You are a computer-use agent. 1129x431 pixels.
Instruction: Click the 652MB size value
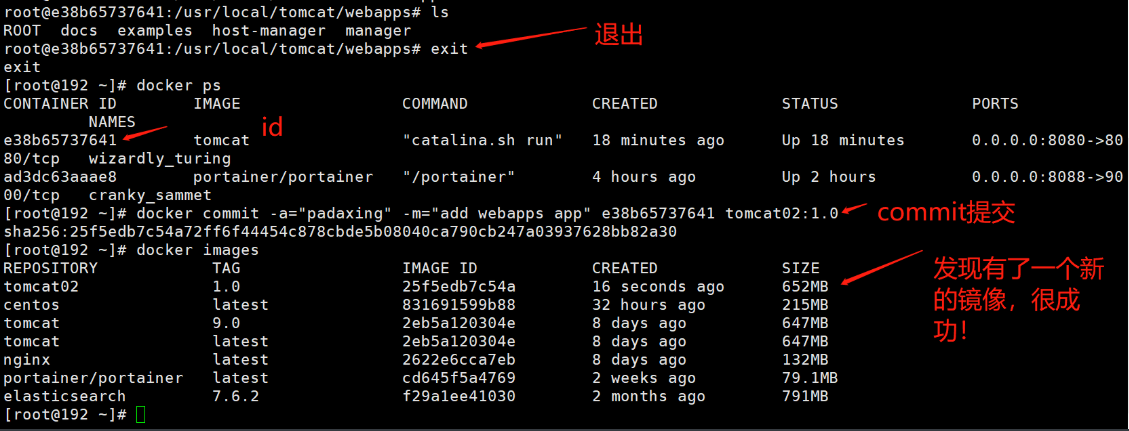pyautogui.click(x=805, y=287)
